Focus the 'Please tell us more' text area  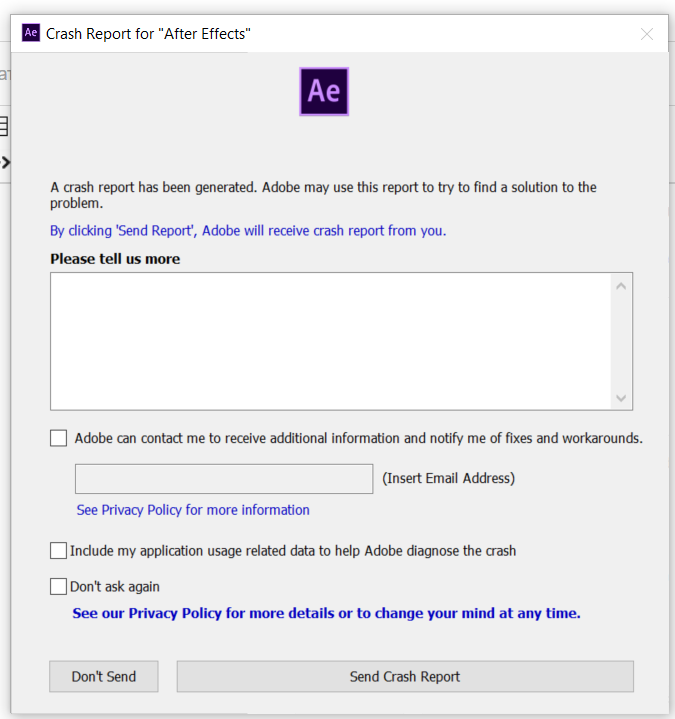330,341
